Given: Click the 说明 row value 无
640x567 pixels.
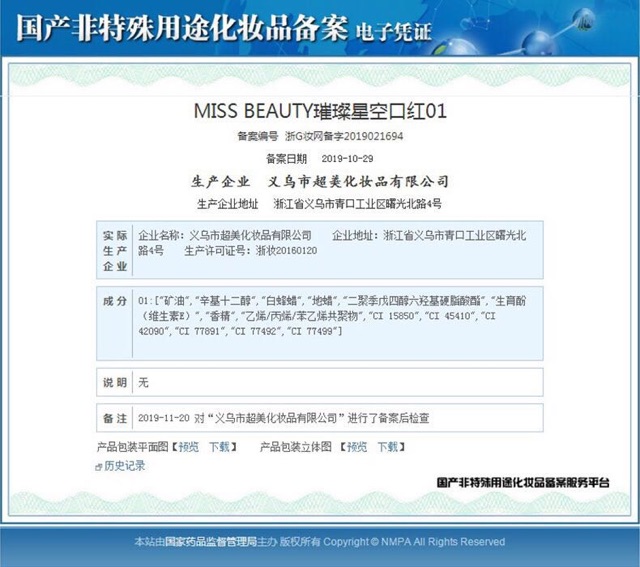Looking at the screenshot, I should pos(143,382).
